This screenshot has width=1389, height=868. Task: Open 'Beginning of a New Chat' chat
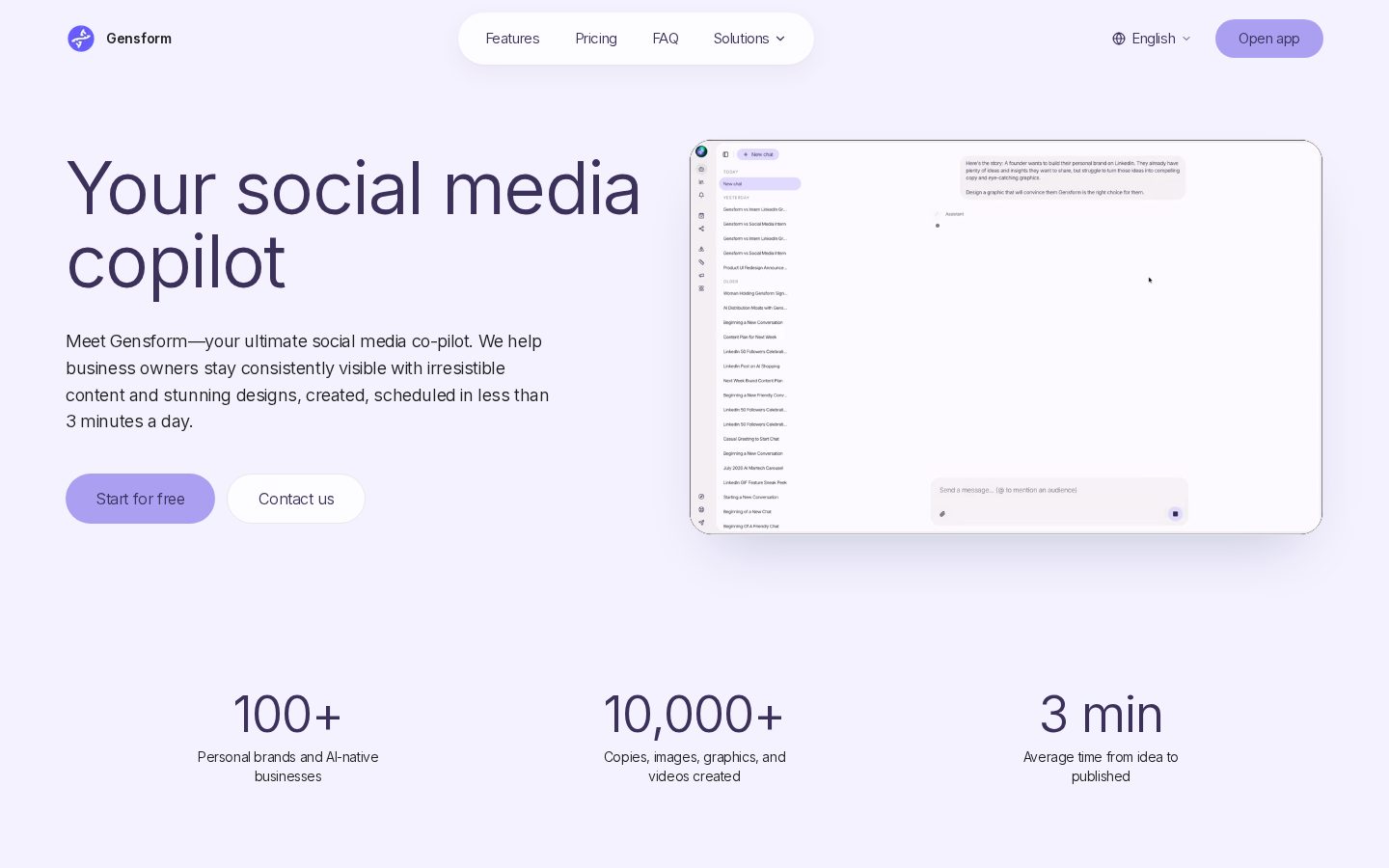tap(748, 511)
